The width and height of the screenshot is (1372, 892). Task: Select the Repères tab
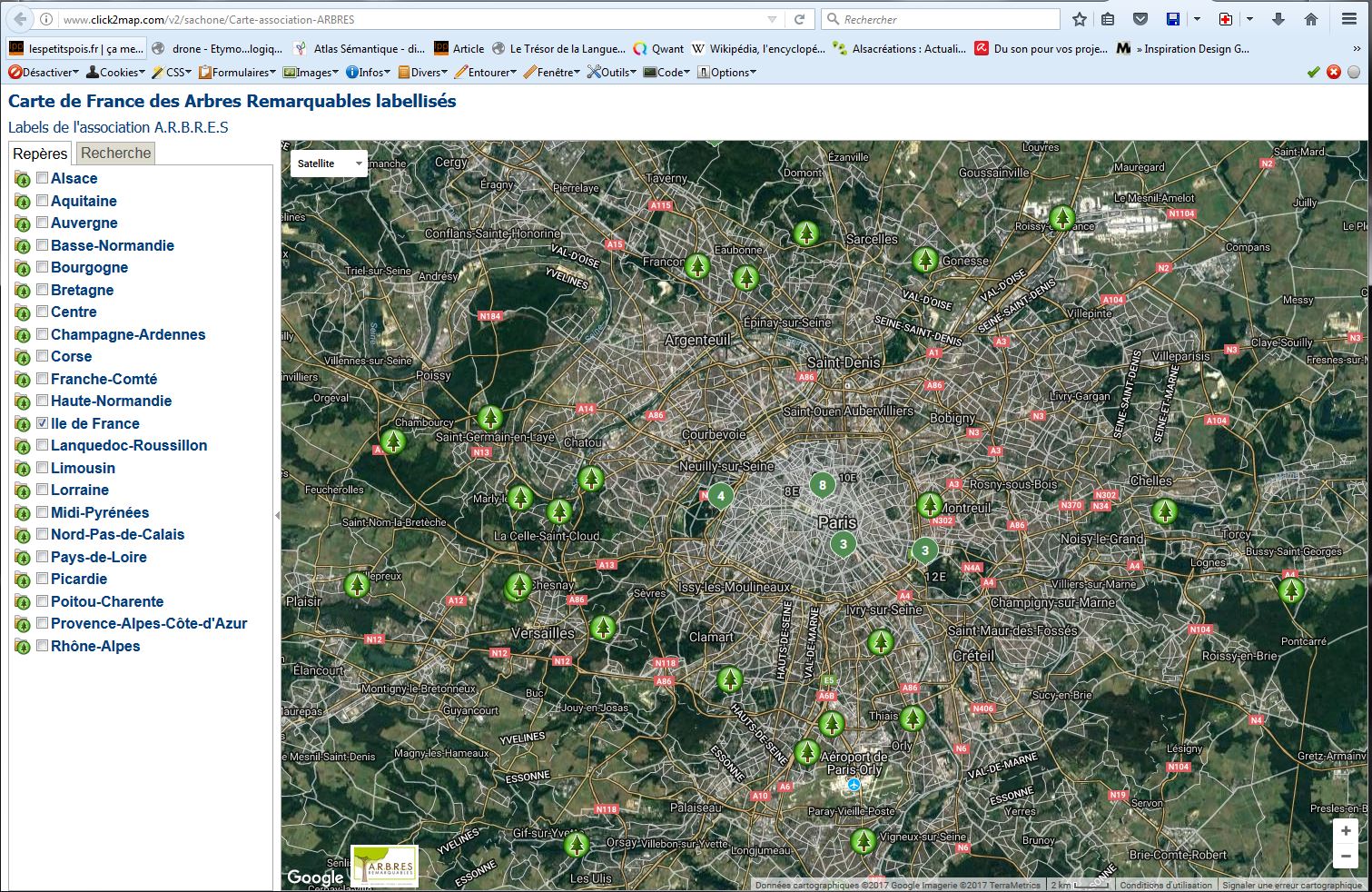pyautogui.click(x=40, y=154)
